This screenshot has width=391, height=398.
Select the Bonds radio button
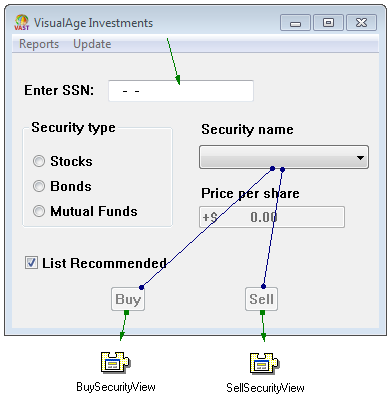[x=39, y=186]
